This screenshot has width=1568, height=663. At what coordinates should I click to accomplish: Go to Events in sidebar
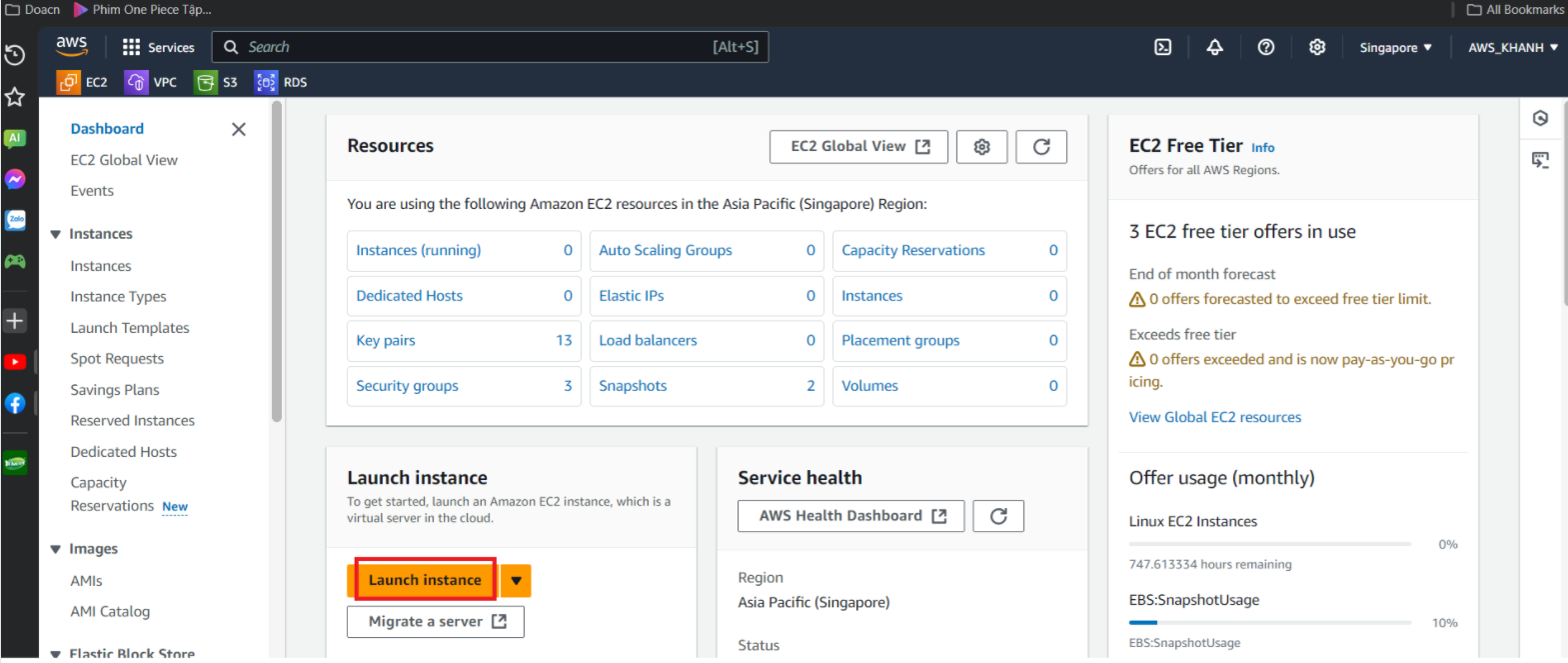click(x=92, y=191)
